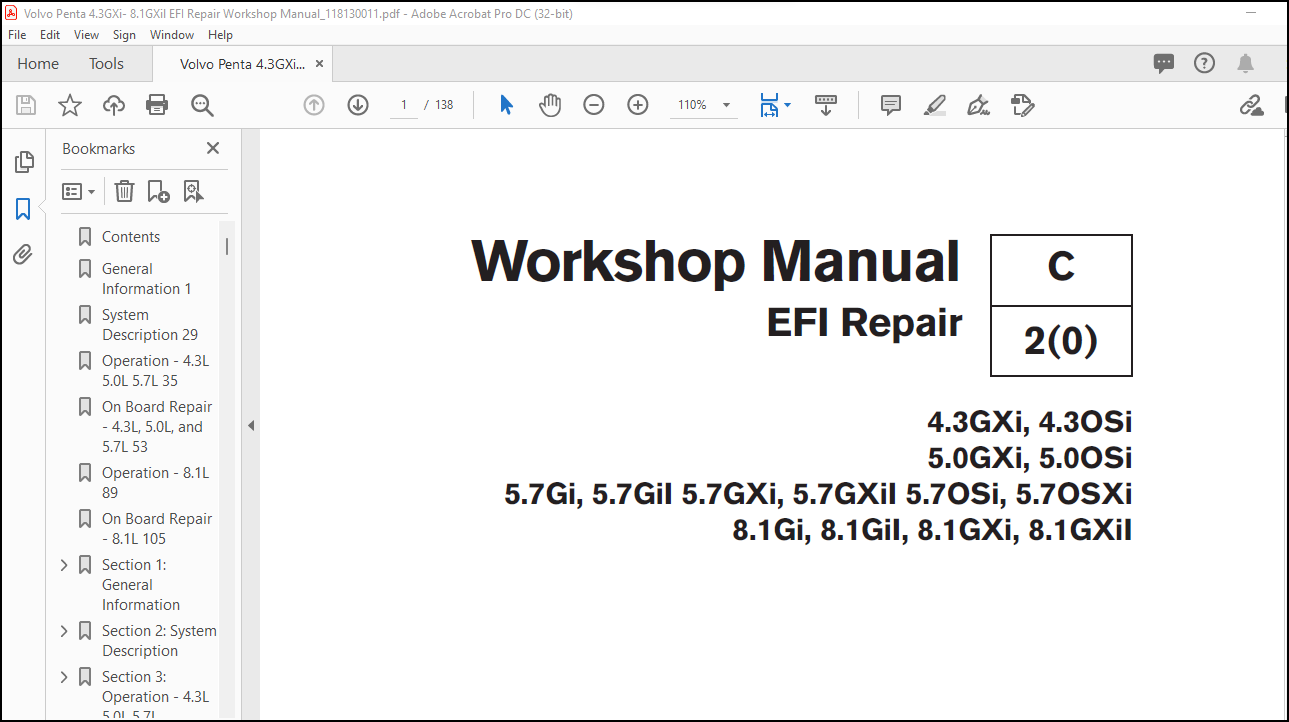Collapse the navigation pane with side arrow
The image size is (1289, 722).
pos(251,425)
